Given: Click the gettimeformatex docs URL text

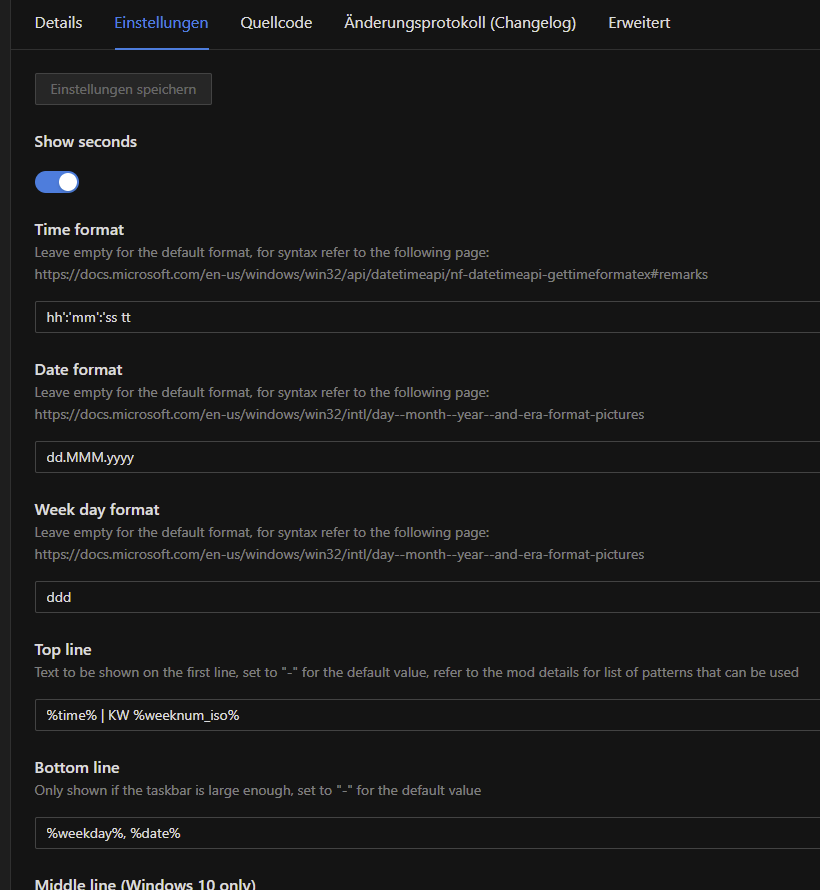Looking at the screenshot, I should pos(371,274).
